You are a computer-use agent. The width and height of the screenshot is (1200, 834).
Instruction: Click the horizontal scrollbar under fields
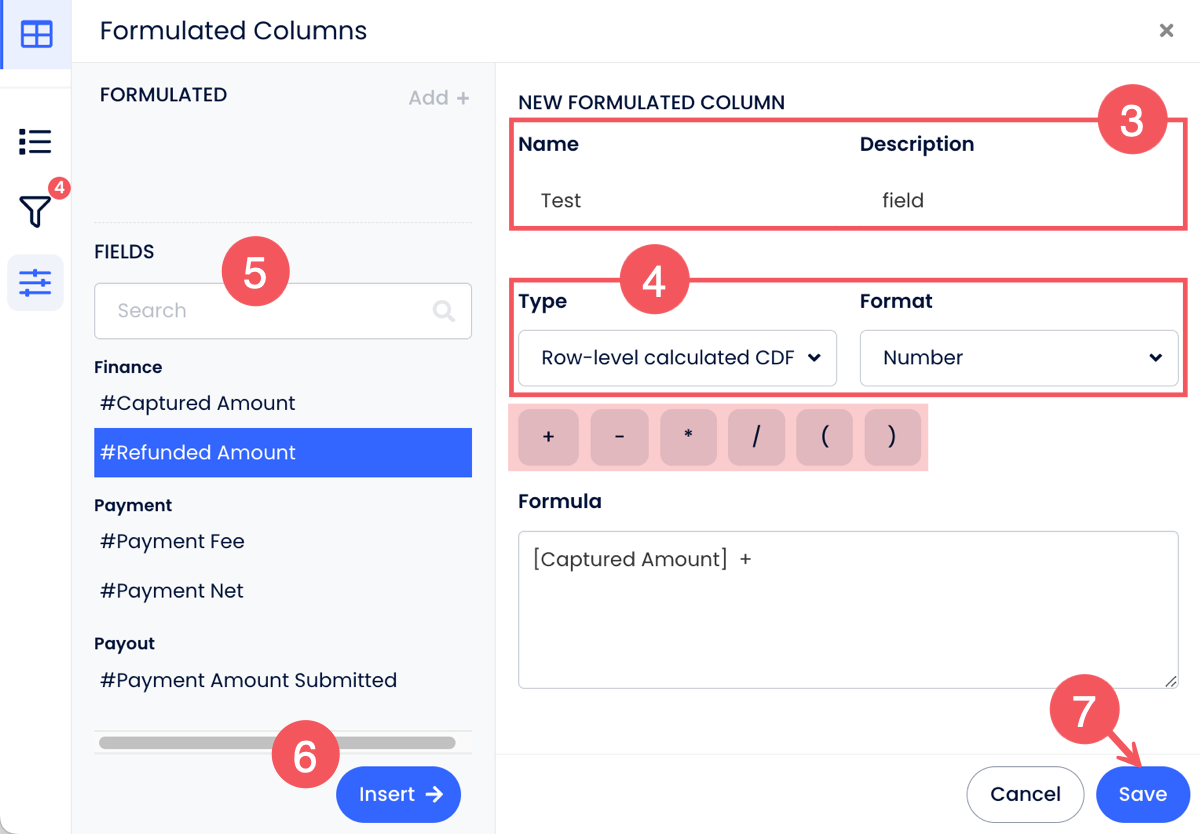click(x=277, y=743)
